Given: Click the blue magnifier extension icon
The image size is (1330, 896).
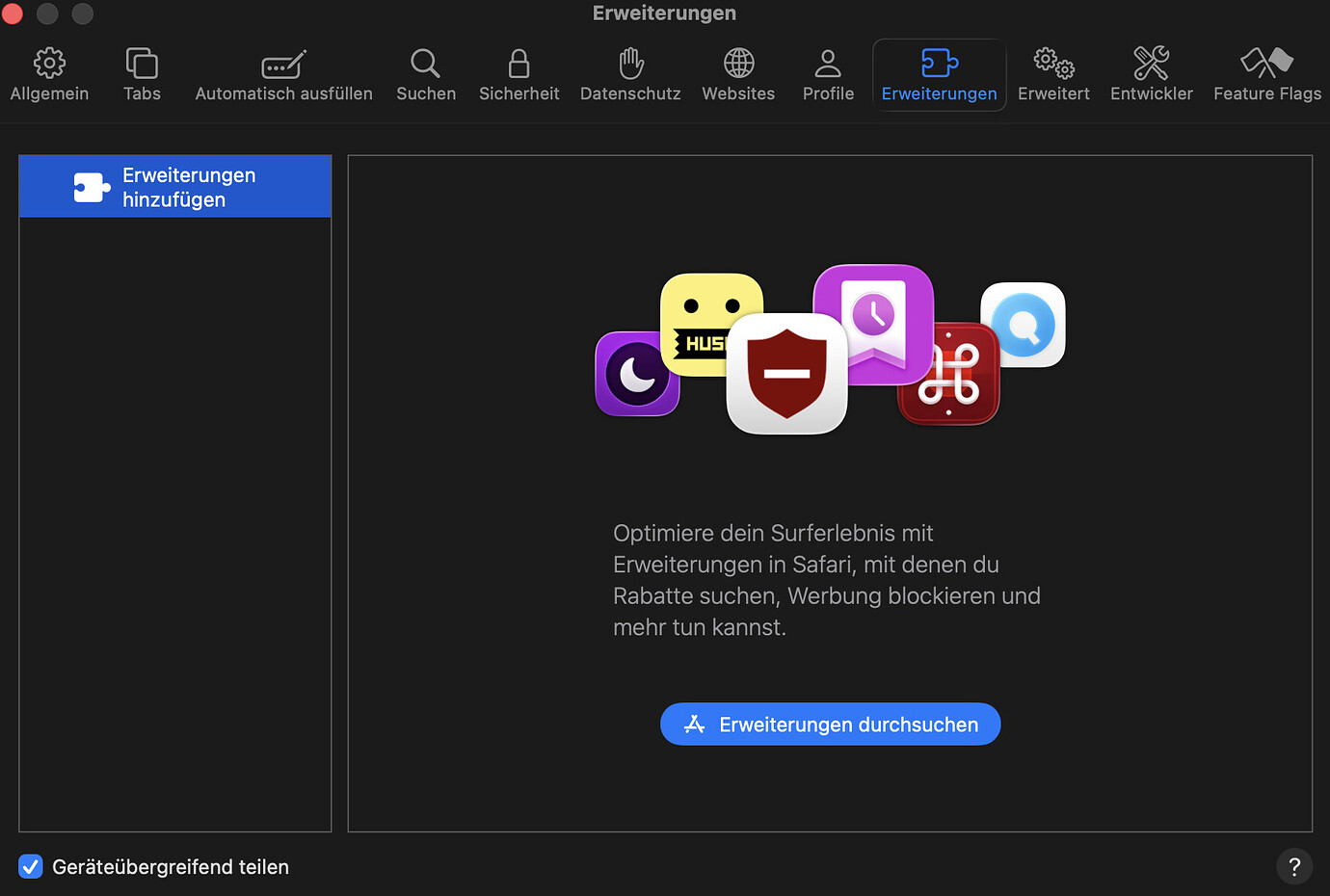Looking at the screenshot, I should coord(1024,325).
